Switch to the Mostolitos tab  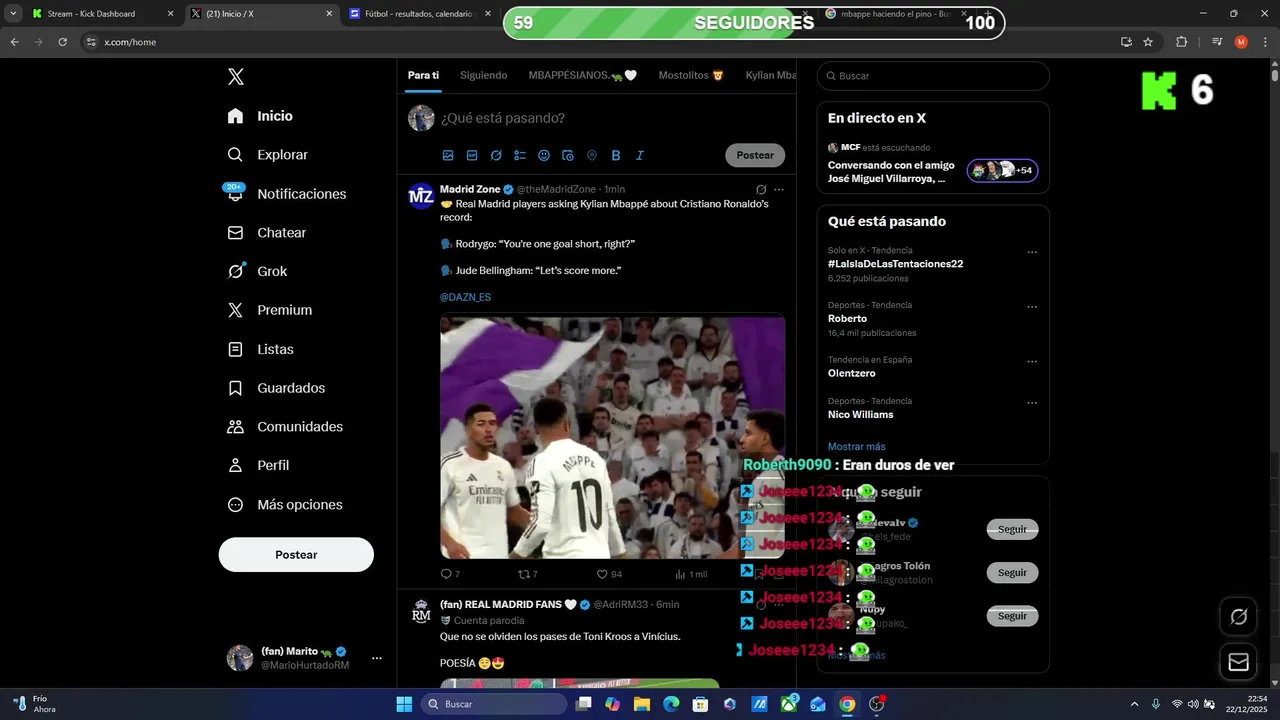tap(691, 75)
